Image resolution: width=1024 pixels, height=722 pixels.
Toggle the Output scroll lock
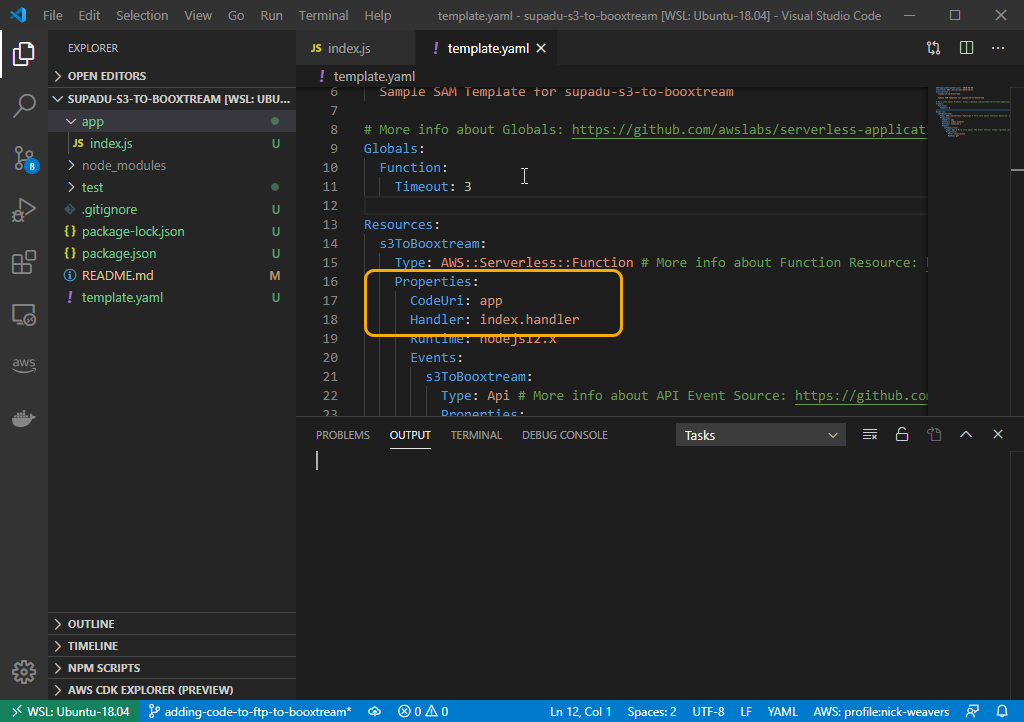pyautogui.click(x=902, y=435)
